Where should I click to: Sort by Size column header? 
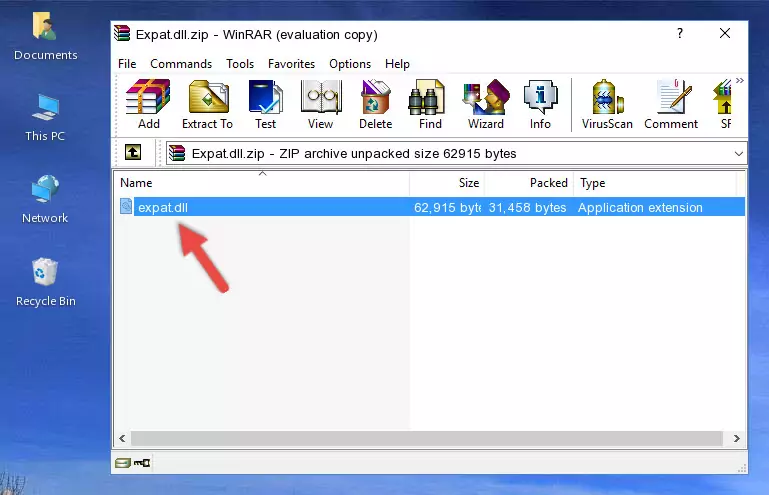(447, 183)
